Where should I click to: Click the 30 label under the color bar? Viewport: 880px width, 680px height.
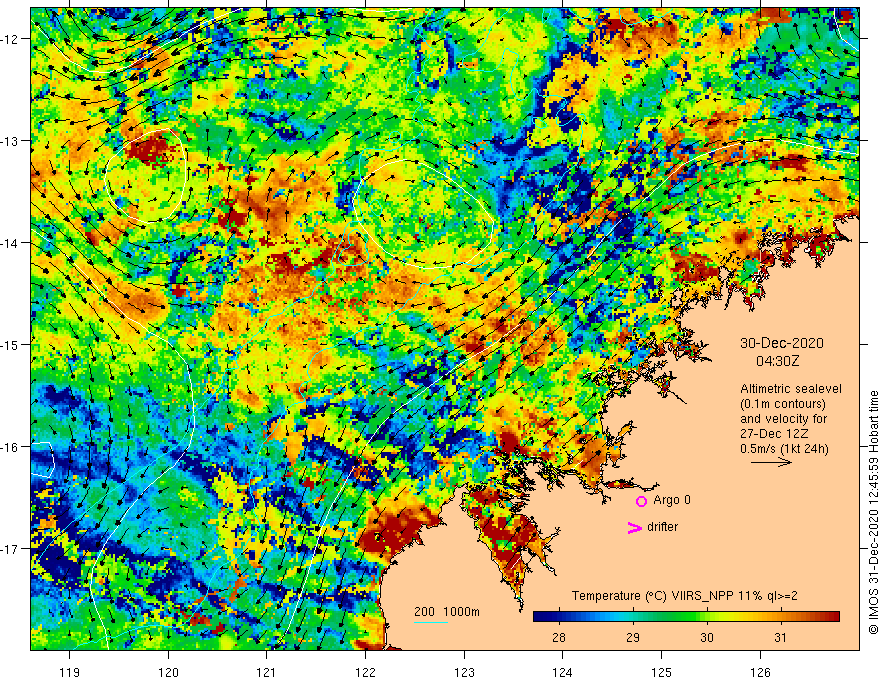coord(707,637)
